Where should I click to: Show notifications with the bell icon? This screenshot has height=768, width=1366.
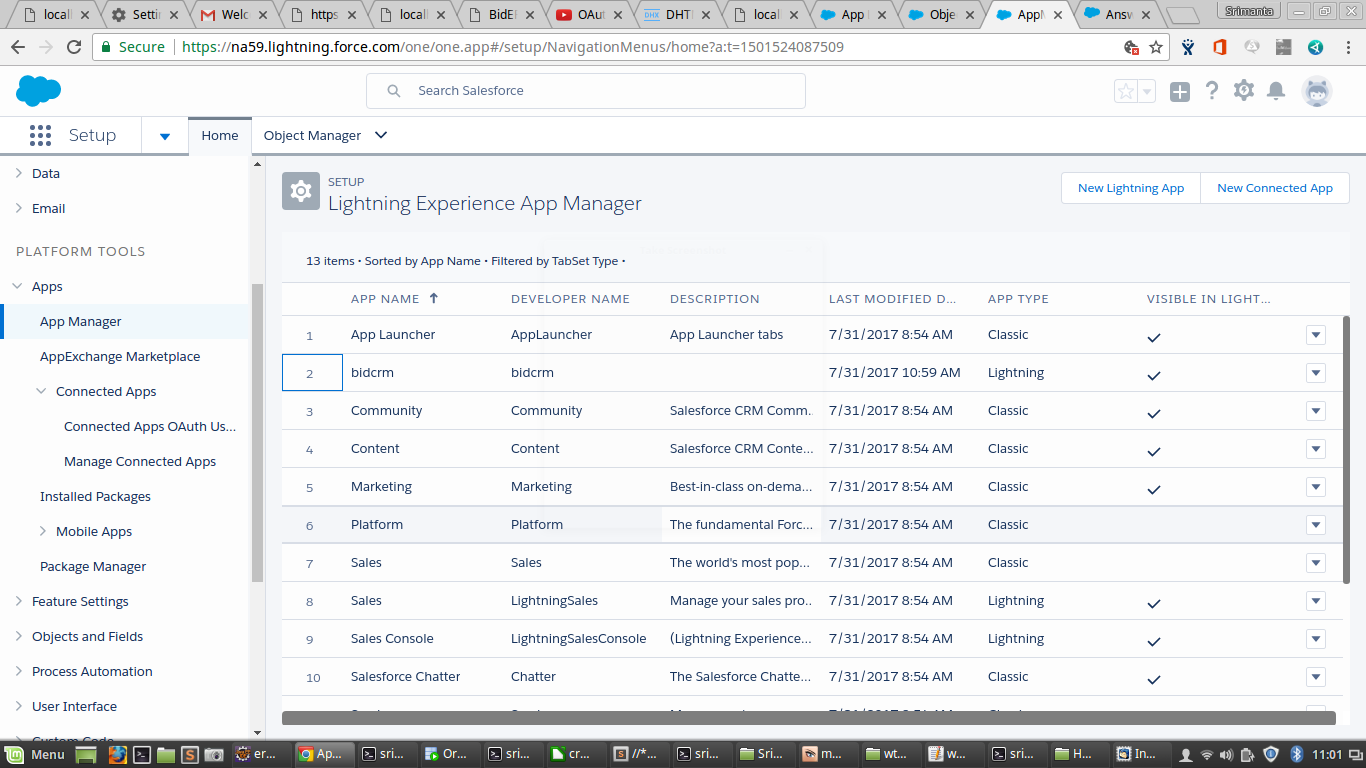pyautogui.click(x=1276, y=91)
